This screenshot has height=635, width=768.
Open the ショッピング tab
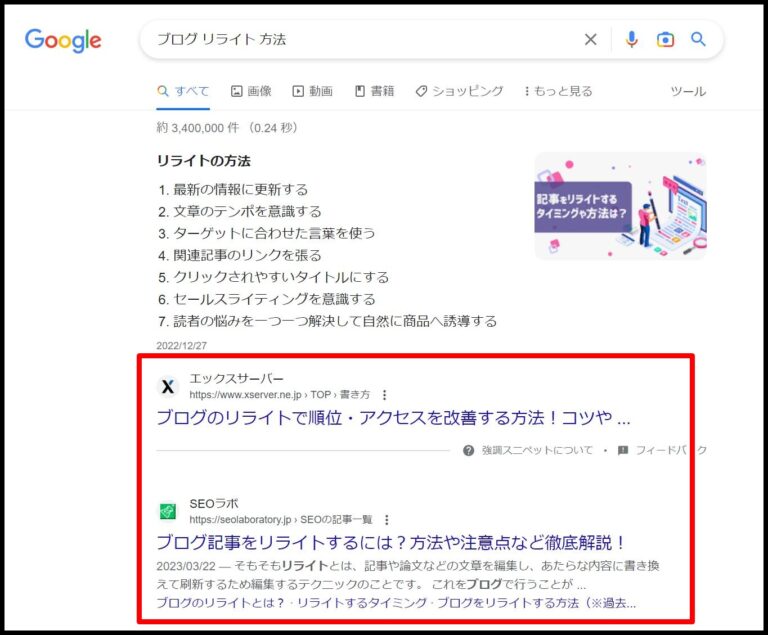pos(459,91)
